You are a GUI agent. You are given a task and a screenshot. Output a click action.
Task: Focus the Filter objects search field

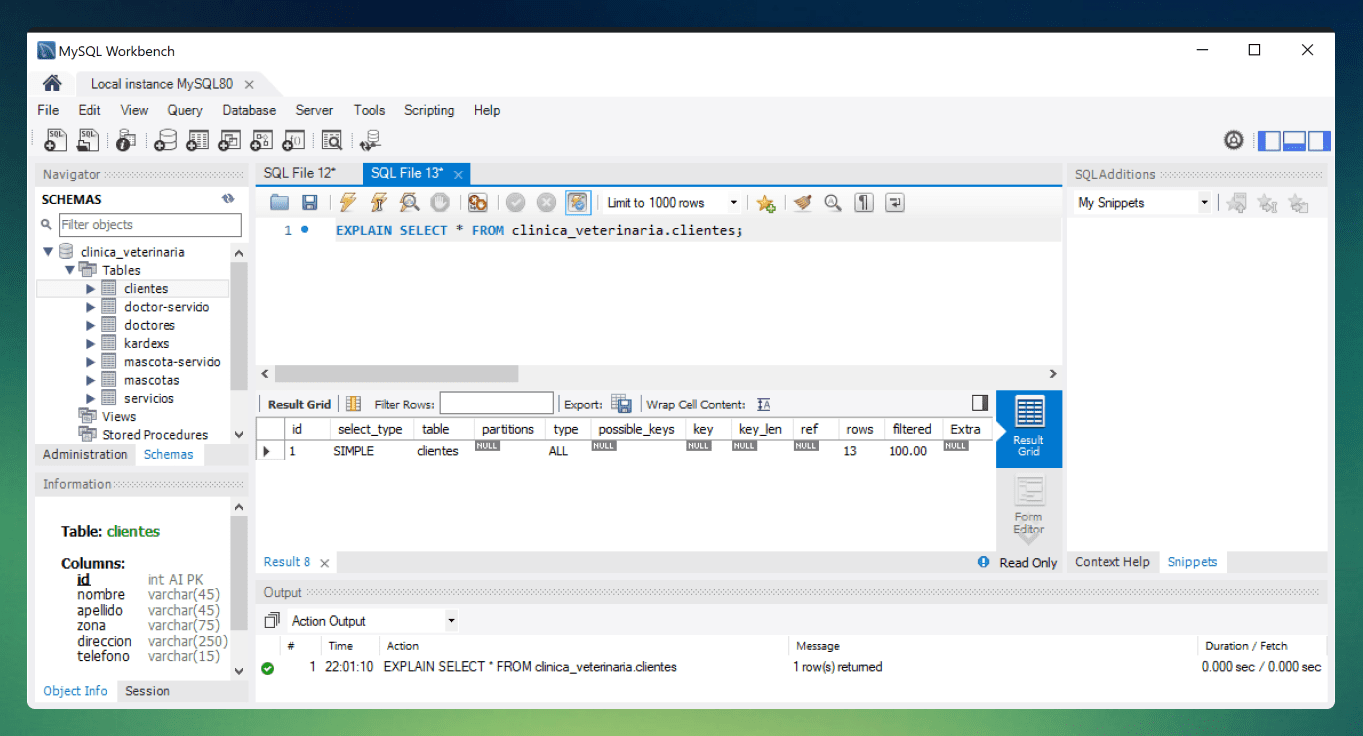149,225
